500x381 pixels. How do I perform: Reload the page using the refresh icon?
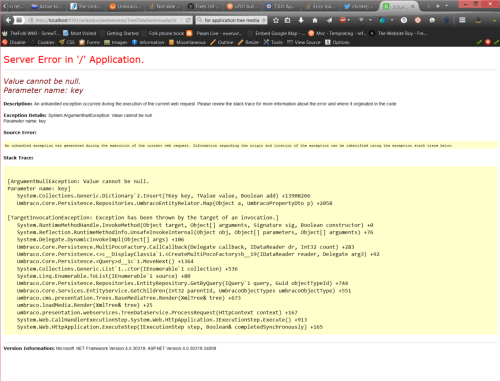(x=188, y=20)
